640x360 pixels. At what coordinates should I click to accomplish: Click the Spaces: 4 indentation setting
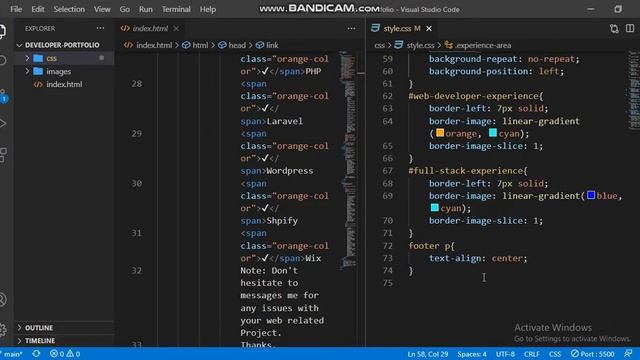pos(472,354)
